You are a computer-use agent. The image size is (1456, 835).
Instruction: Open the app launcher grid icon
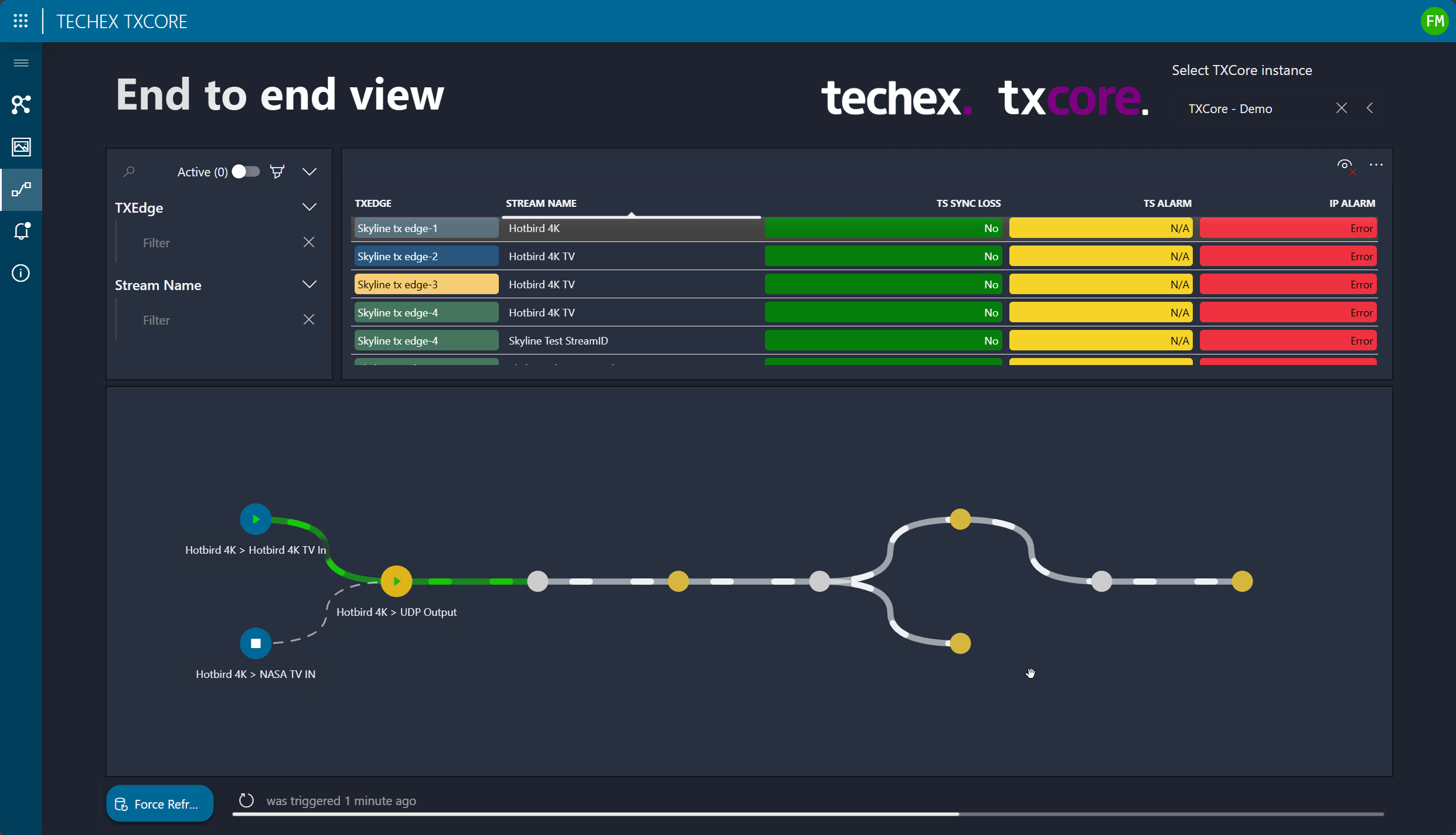point(21,21)
